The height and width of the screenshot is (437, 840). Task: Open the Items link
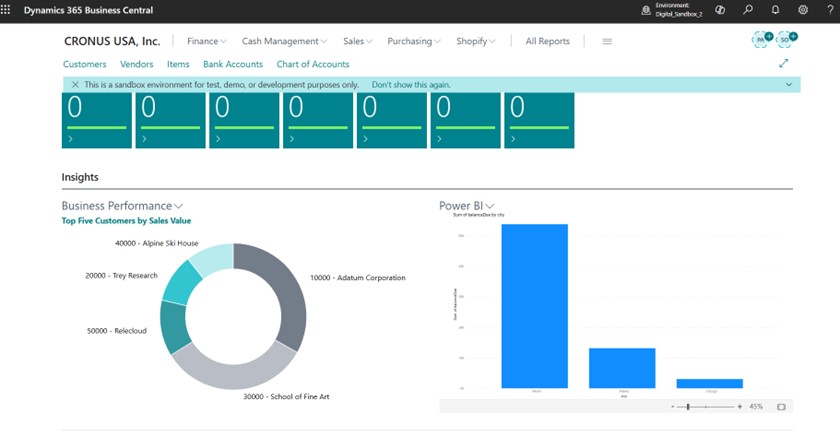[x=178, y=64]
